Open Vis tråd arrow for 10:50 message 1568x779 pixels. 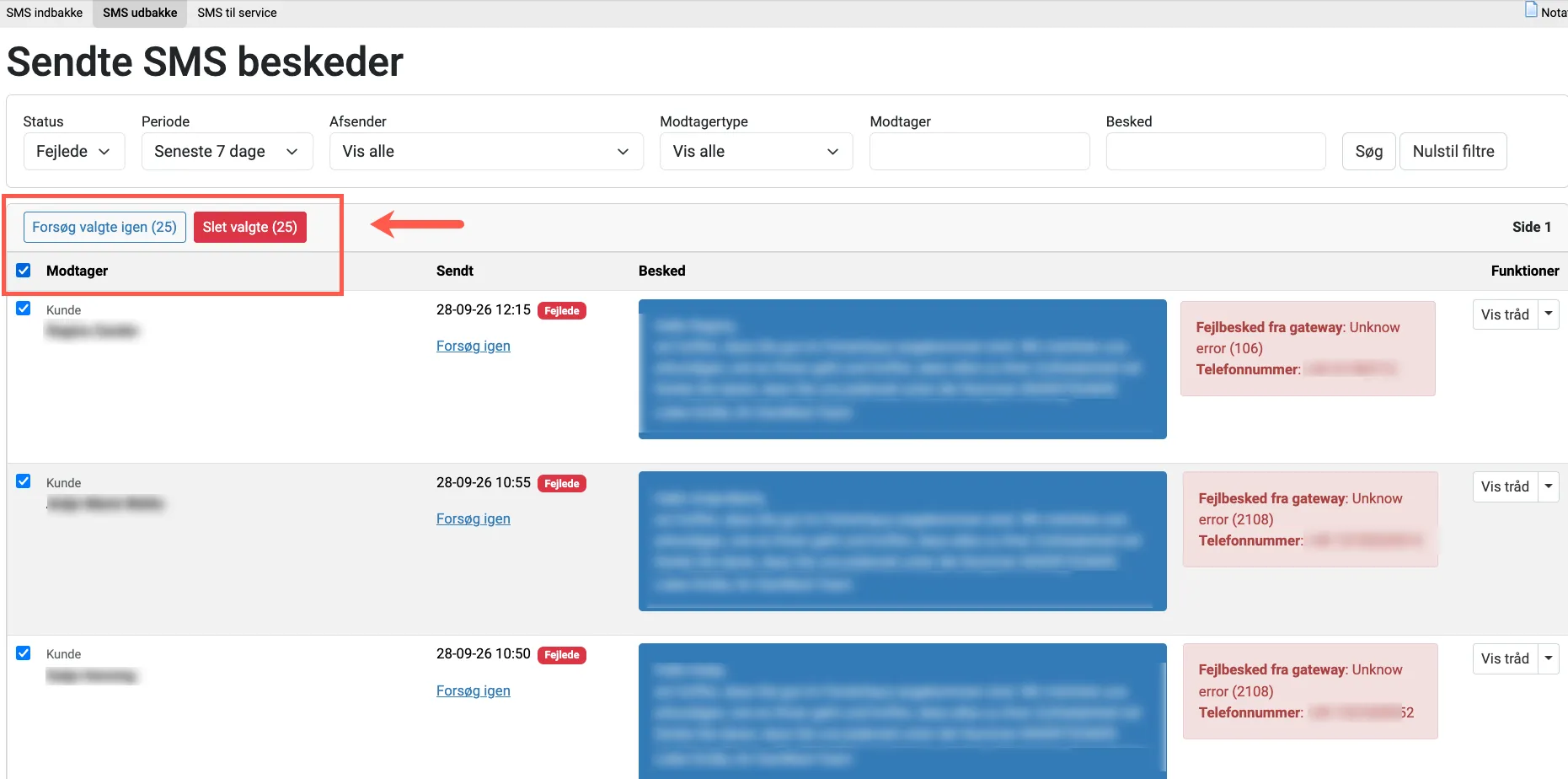pos(1549,658)
